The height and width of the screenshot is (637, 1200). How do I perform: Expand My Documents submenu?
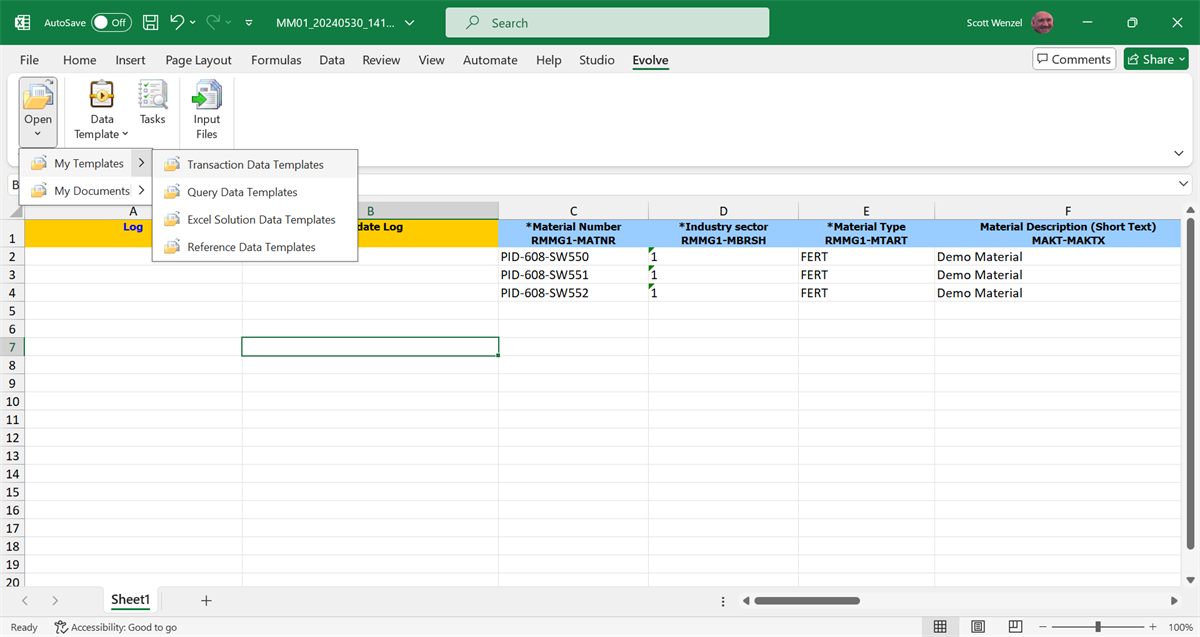click(90, 191)
